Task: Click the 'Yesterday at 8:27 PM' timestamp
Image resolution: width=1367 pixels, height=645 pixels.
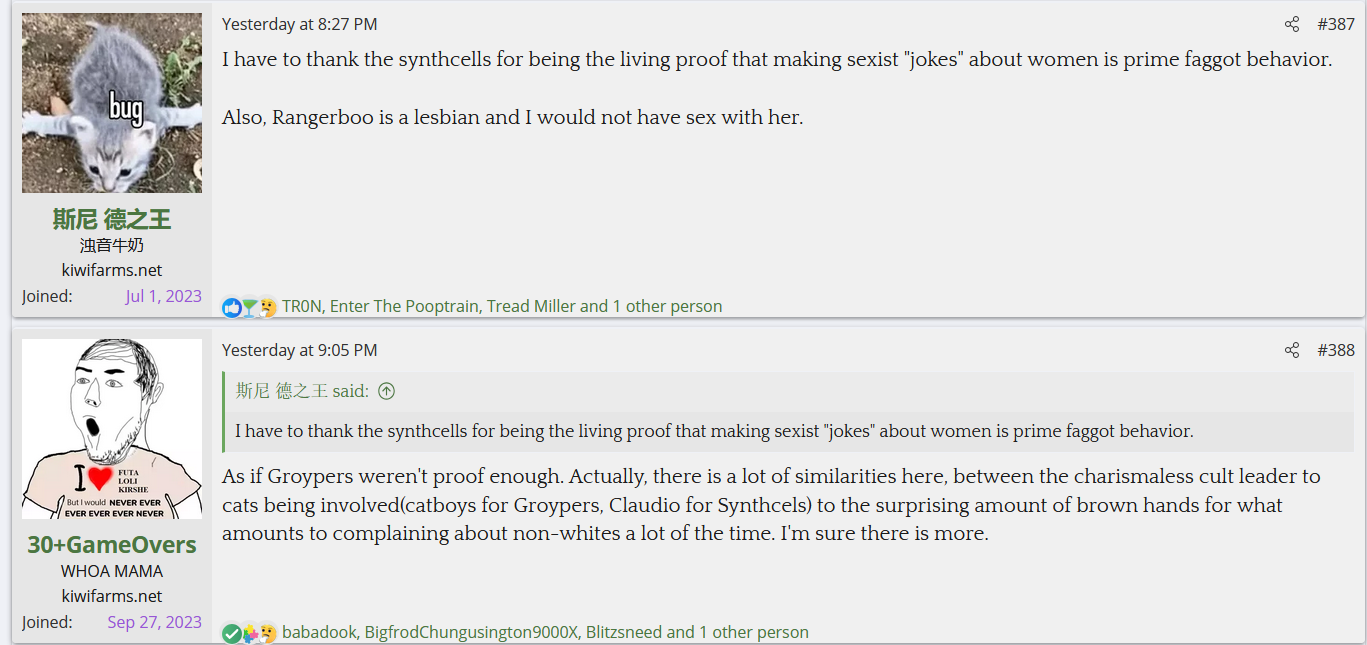Action: coord(299,24)
